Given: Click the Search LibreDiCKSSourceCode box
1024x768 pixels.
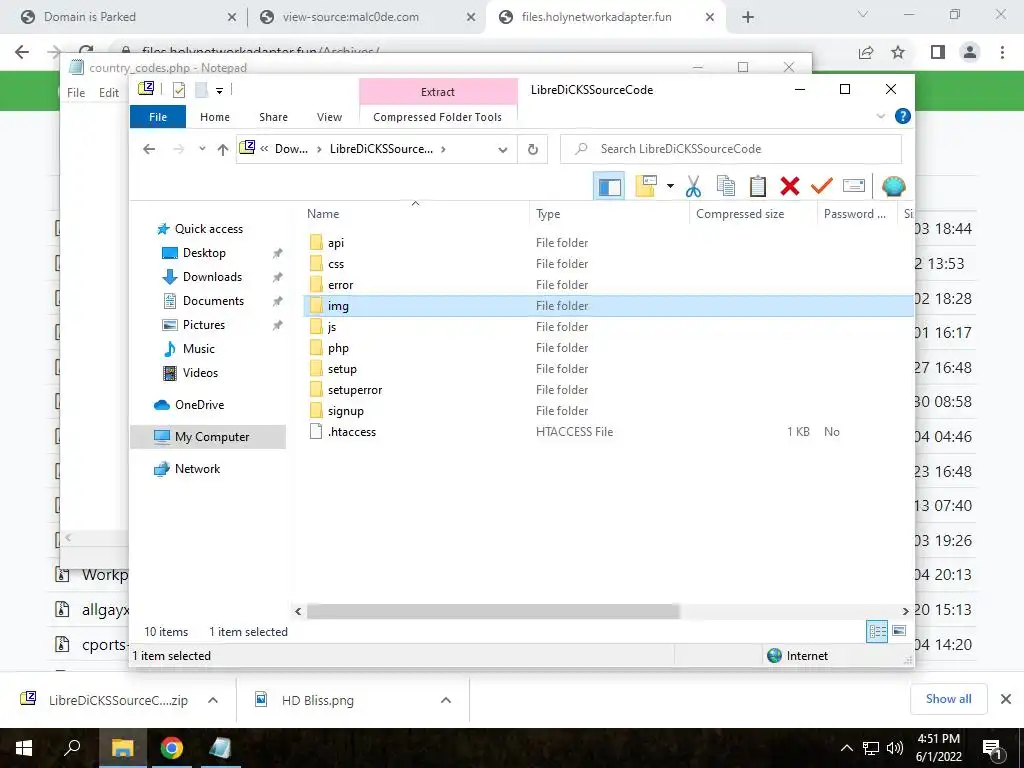Looking at the screenshot, I should click(x=731, y=149).
